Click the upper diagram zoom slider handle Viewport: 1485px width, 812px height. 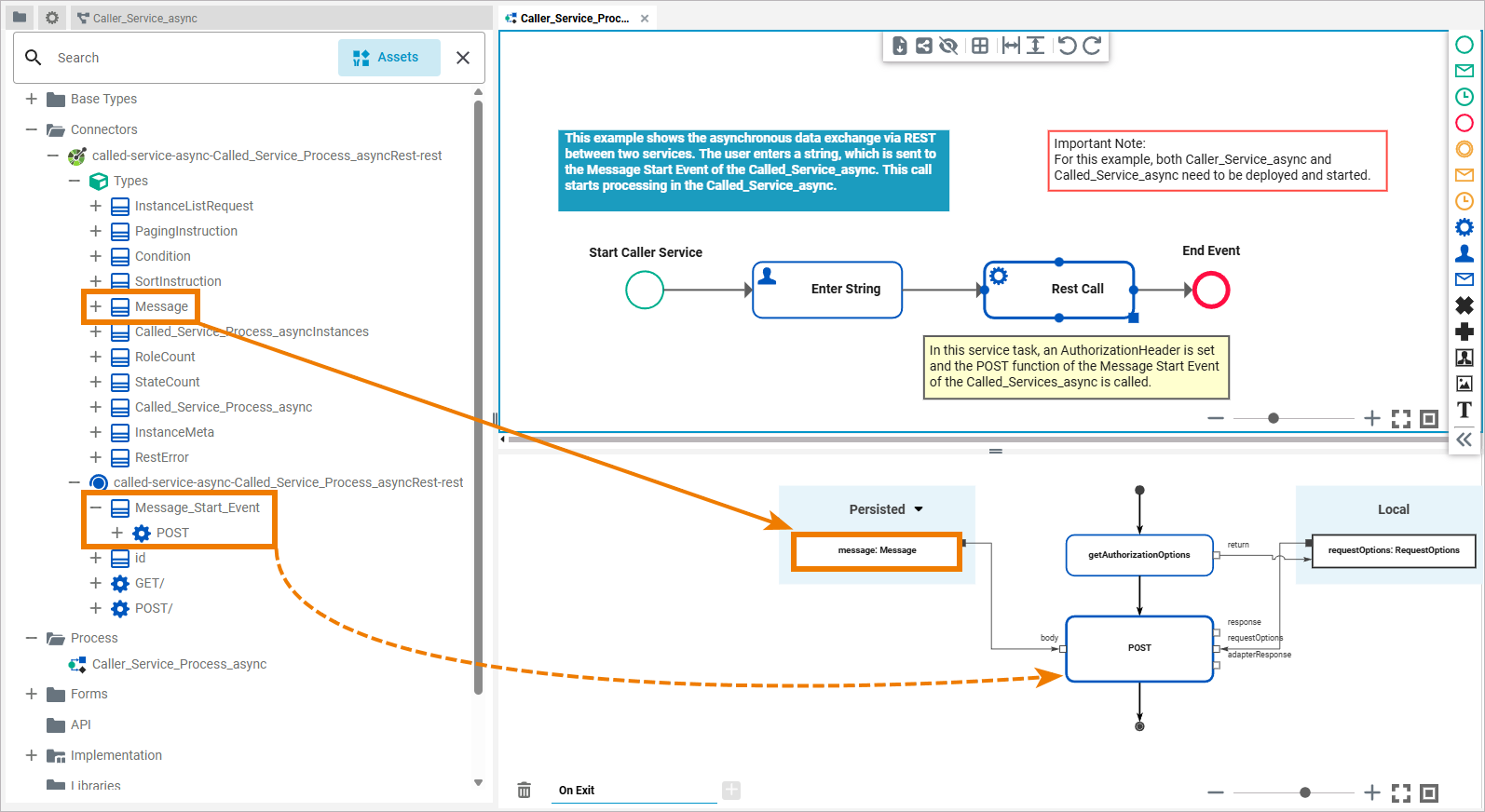[1273, 418]
